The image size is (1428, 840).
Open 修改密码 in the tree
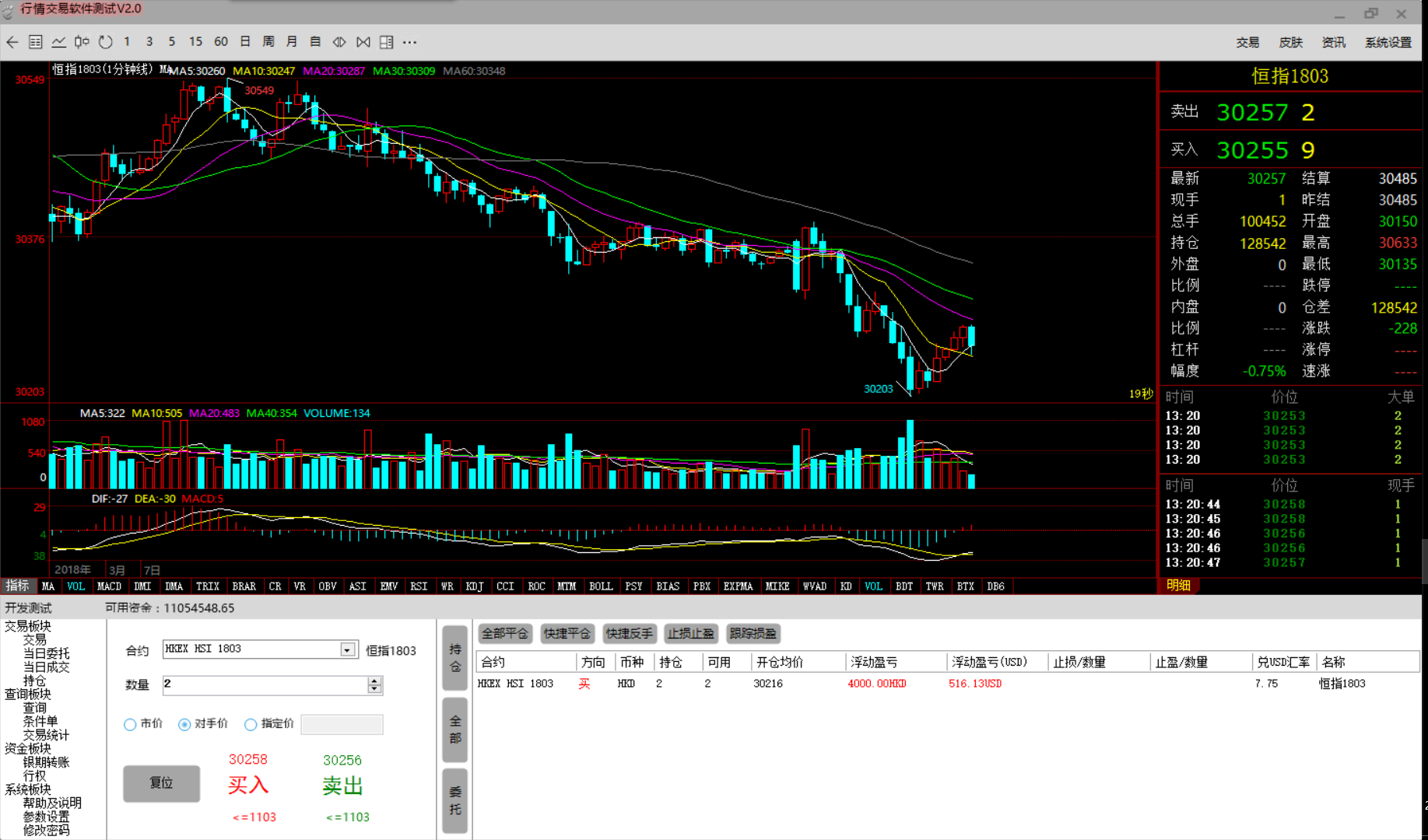(x=46, y=830)
